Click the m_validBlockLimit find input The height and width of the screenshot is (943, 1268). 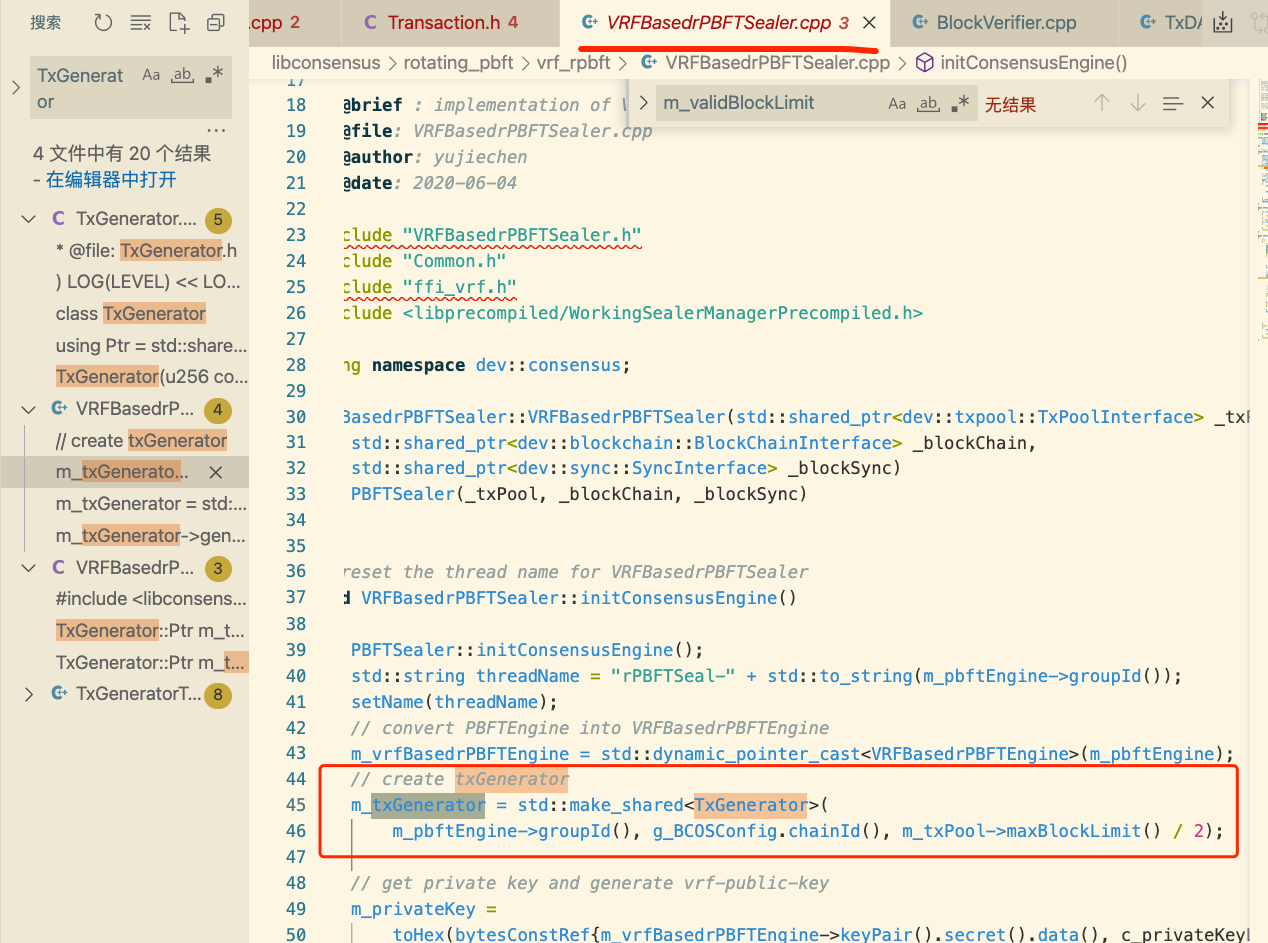770,103
